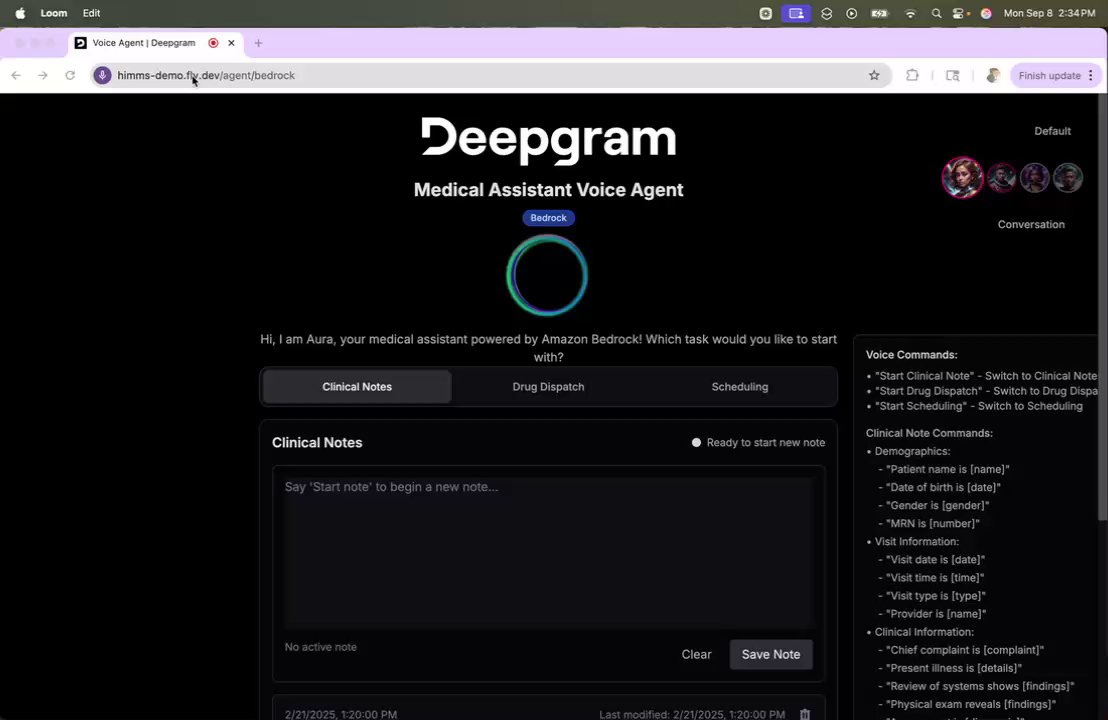Click the "MRN is [number]" command
The image size is (1108, 720).
click(933, 524)
